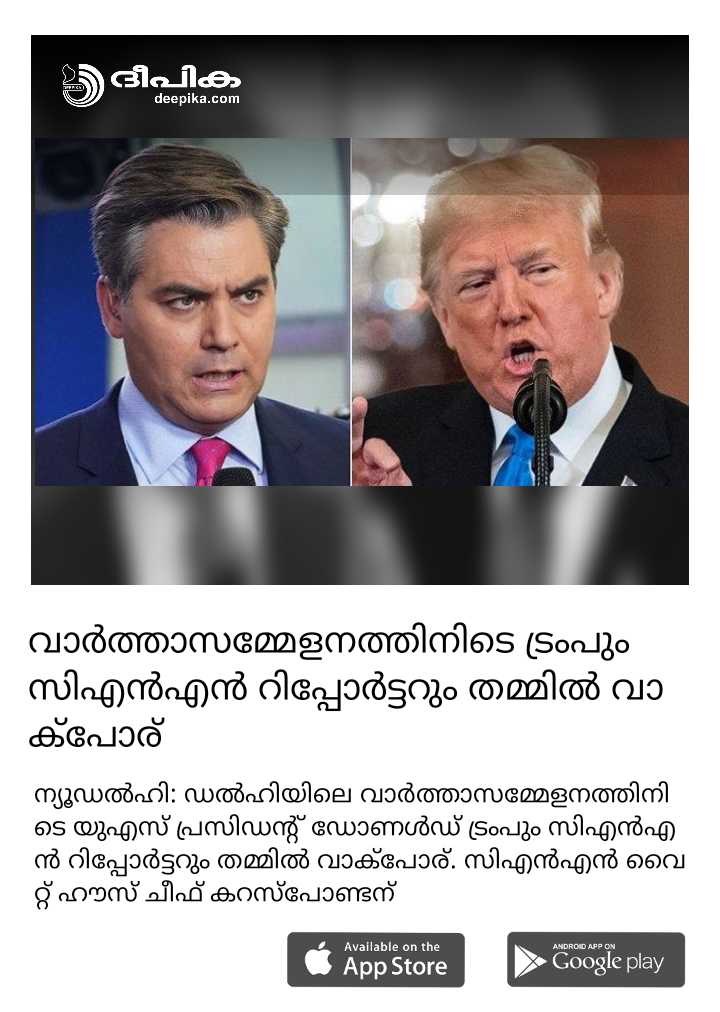The width and height of the screenshot is (720, 1012).
Task: Click the dark header bar beside the logo
Action: pos(465,85)
